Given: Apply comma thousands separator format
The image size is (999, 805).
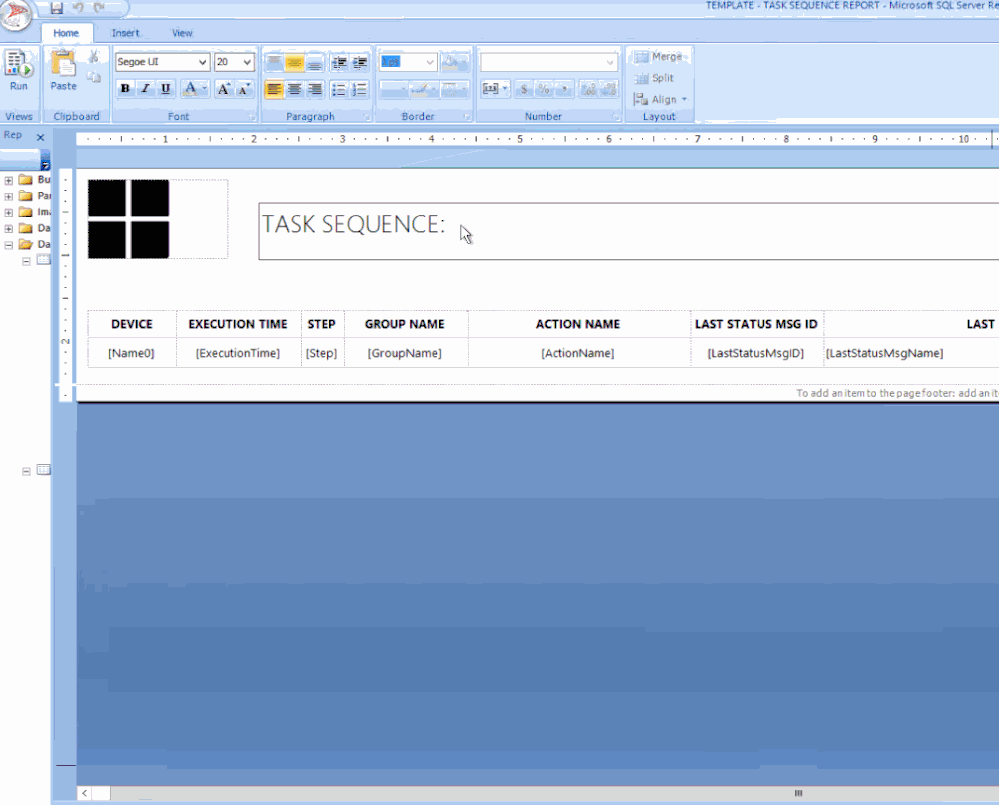Looking at the screenshot, I should 564,89.
